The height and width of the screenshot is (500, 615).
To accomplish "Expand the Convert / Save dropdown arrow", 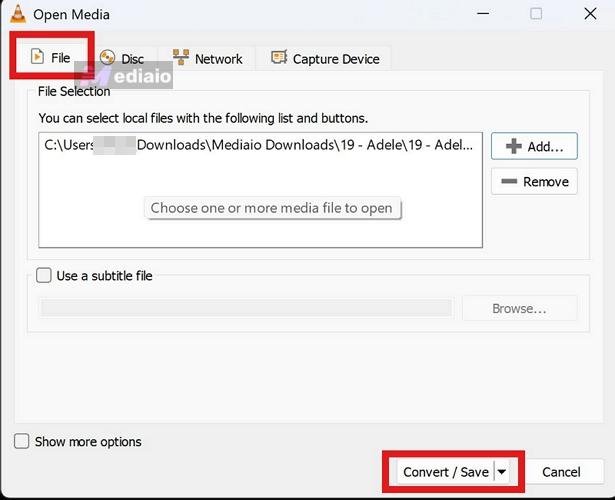I will pos(502,472).
